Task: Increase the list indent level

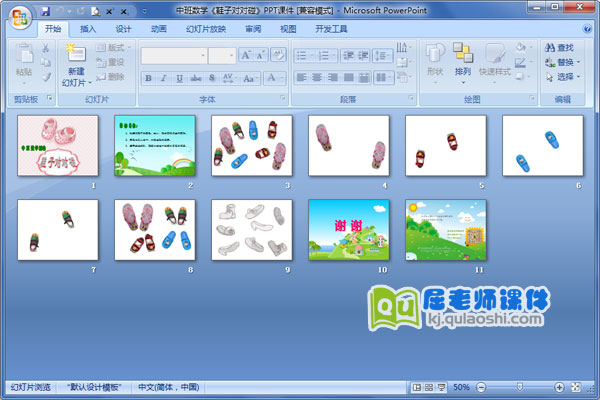Action: [362, 56]
